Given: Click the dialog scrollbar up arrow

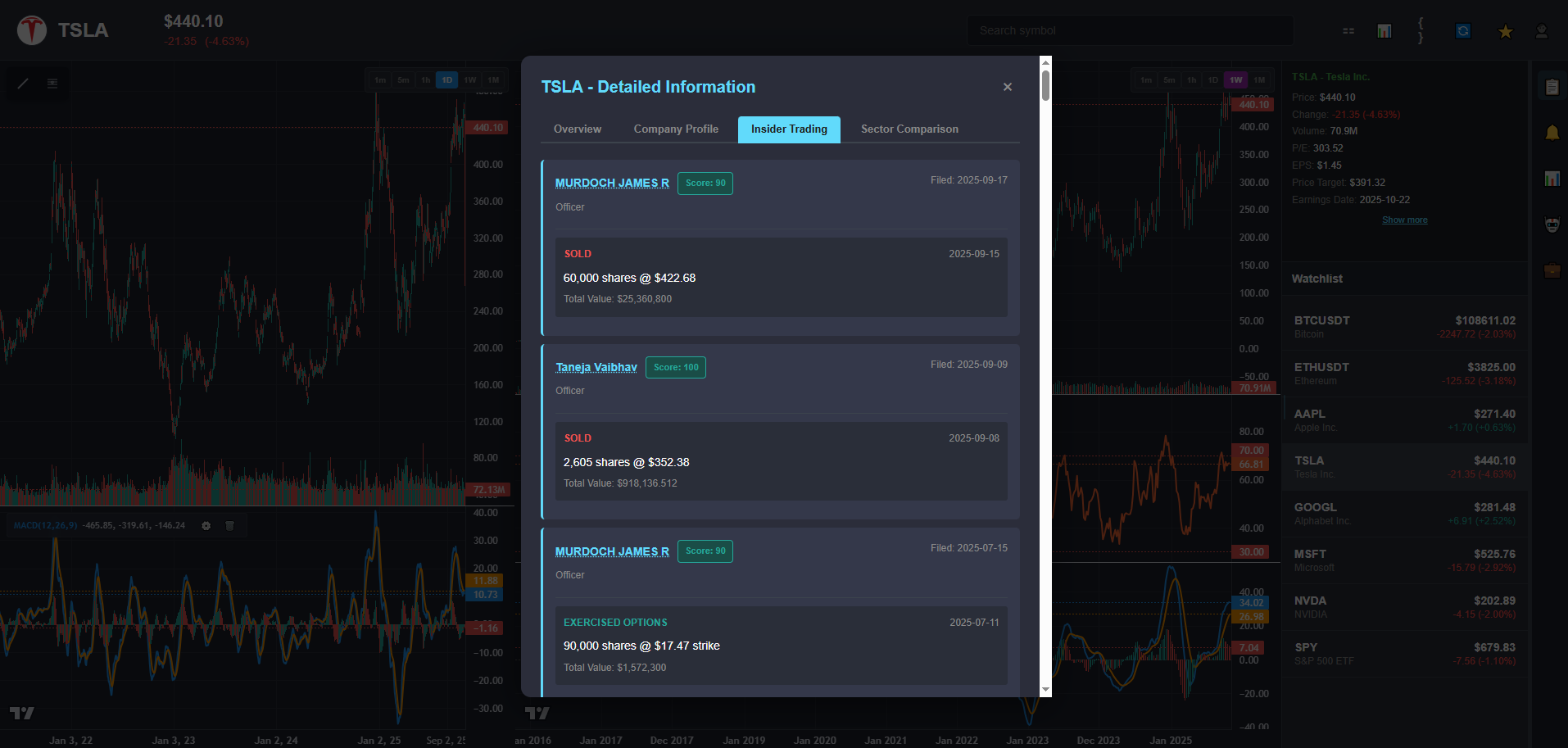Looking at the screenshot, I should pos(1045,62).
